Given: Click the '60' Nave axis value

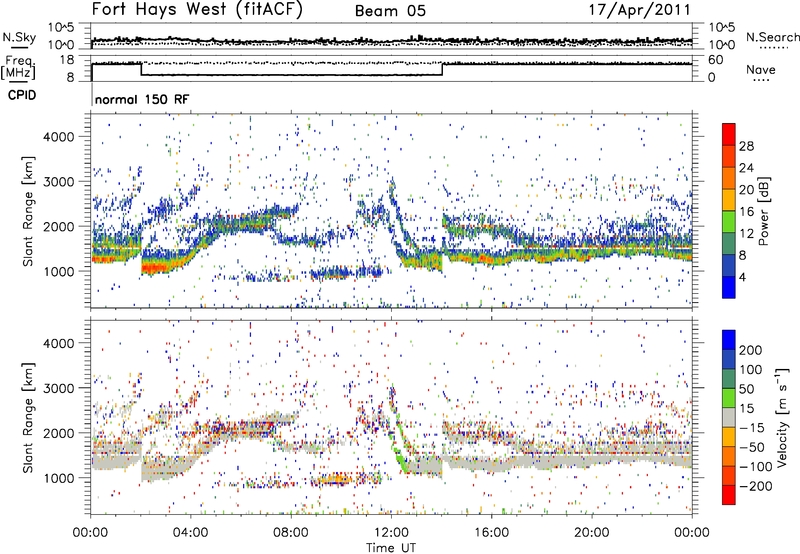Looking at the screenshot, I should click(716, 60).
